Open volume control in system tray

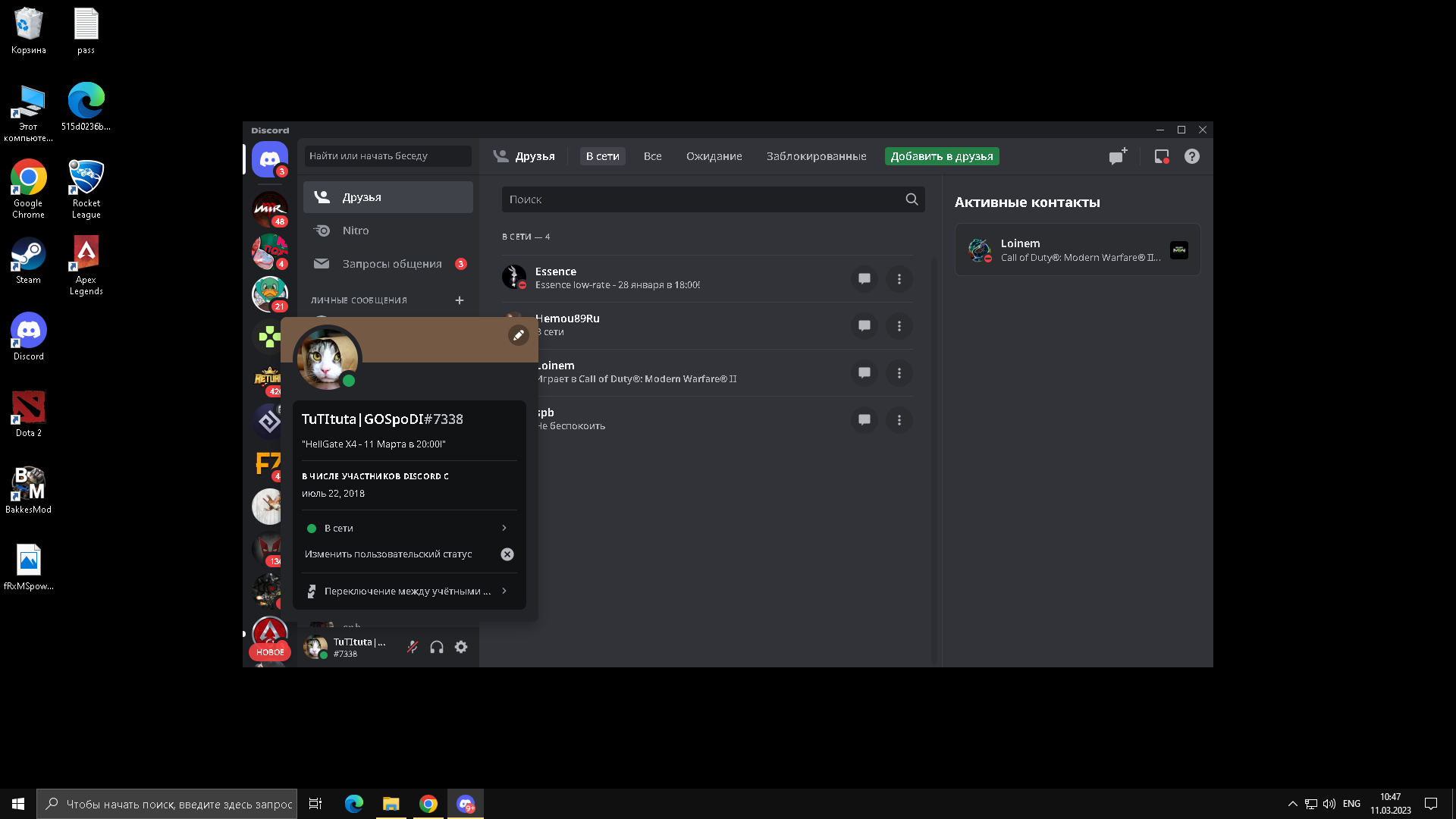pyautogui.click(x=1329, y=804)
